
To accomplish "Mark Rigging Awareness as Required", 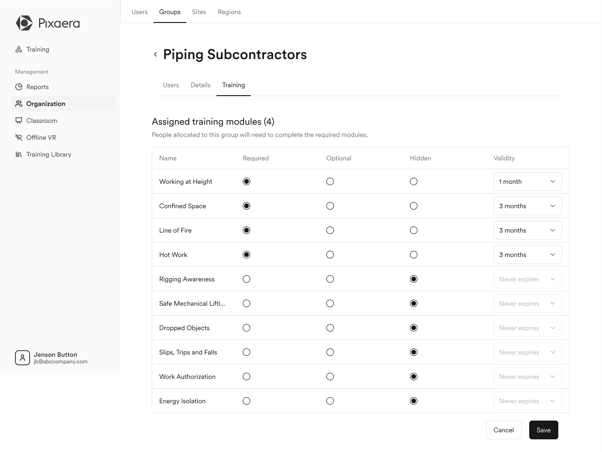I will [x=246, y=279].
